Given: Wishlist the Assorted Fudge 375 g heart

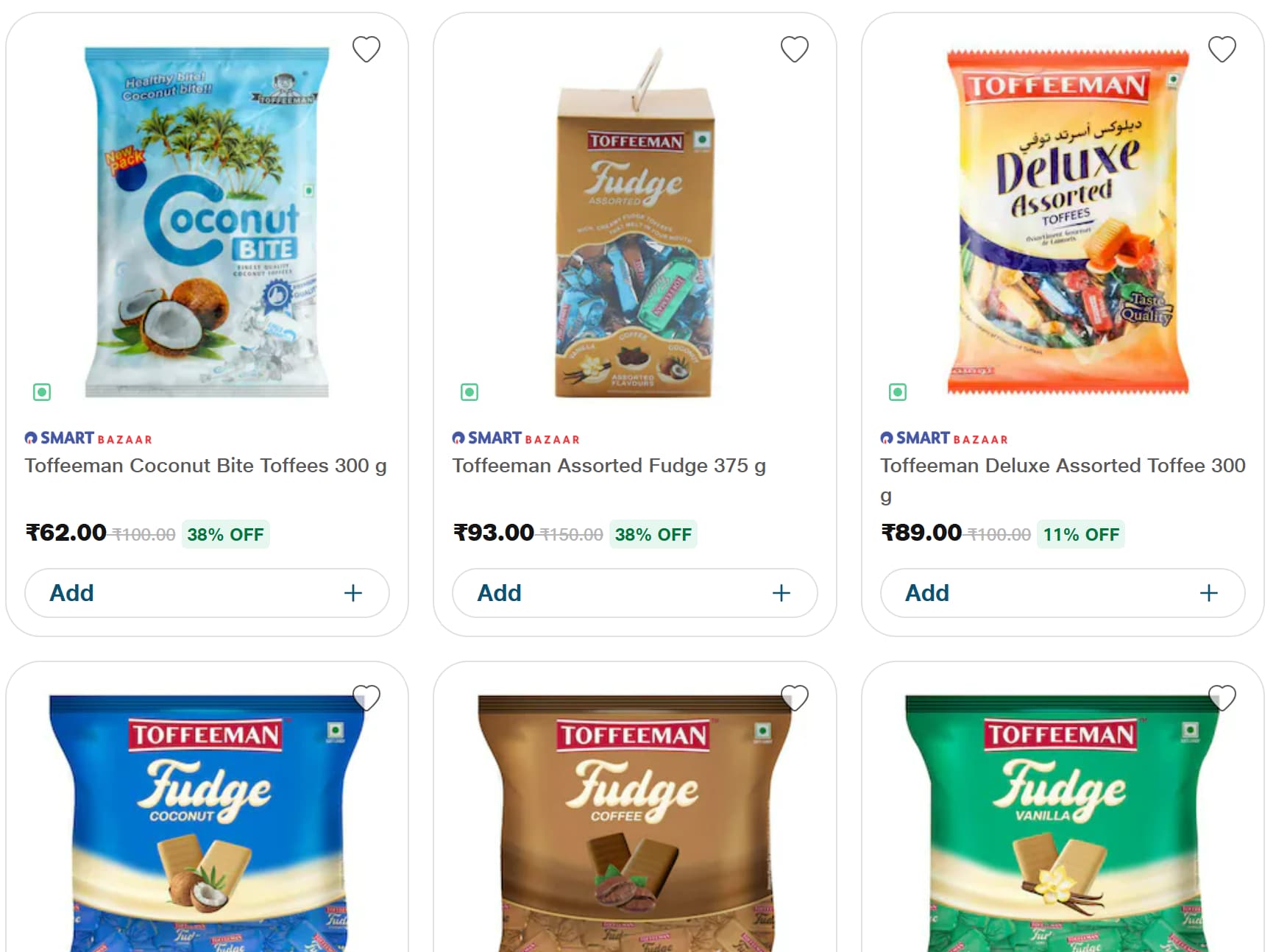Looking at the screenshot, I should click(x=794, y=49).
